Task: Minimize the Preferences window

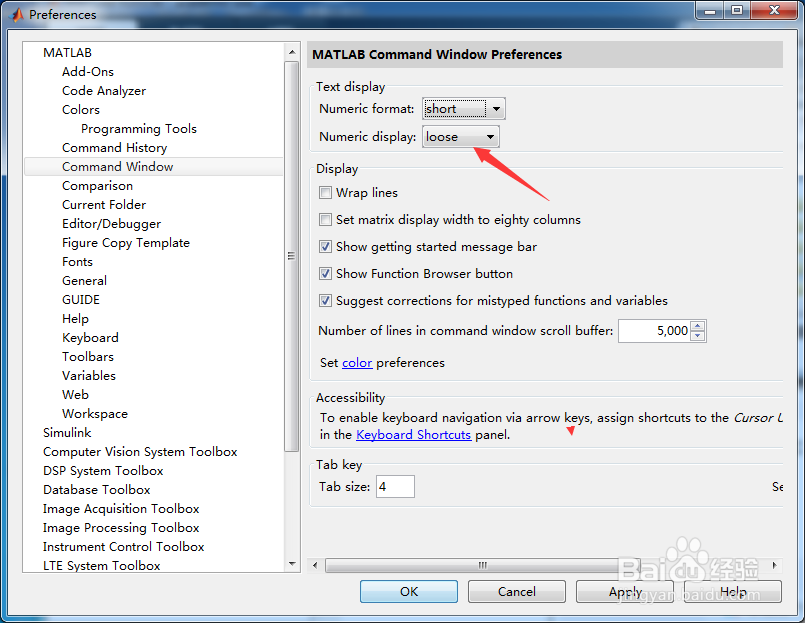Action: coord(710,11)
